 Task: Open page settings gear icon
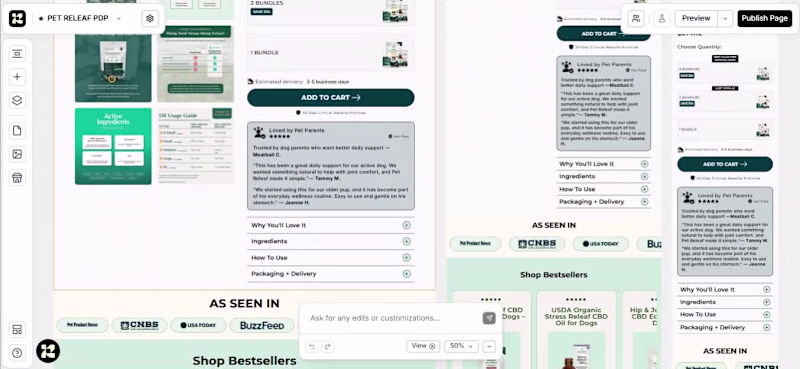(x=149, y=18)
